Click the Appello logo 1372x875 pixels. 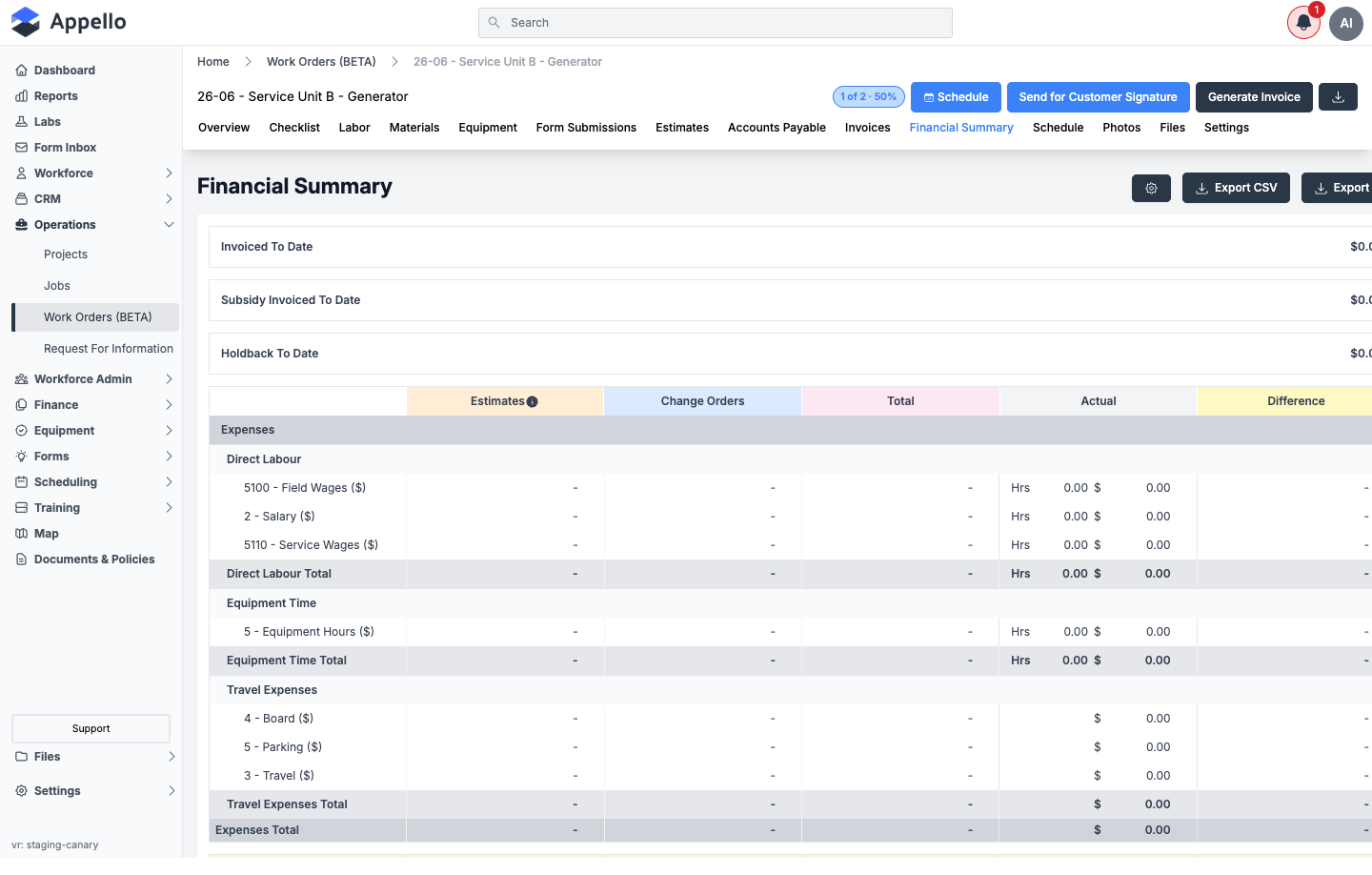[x=69, y=22]
